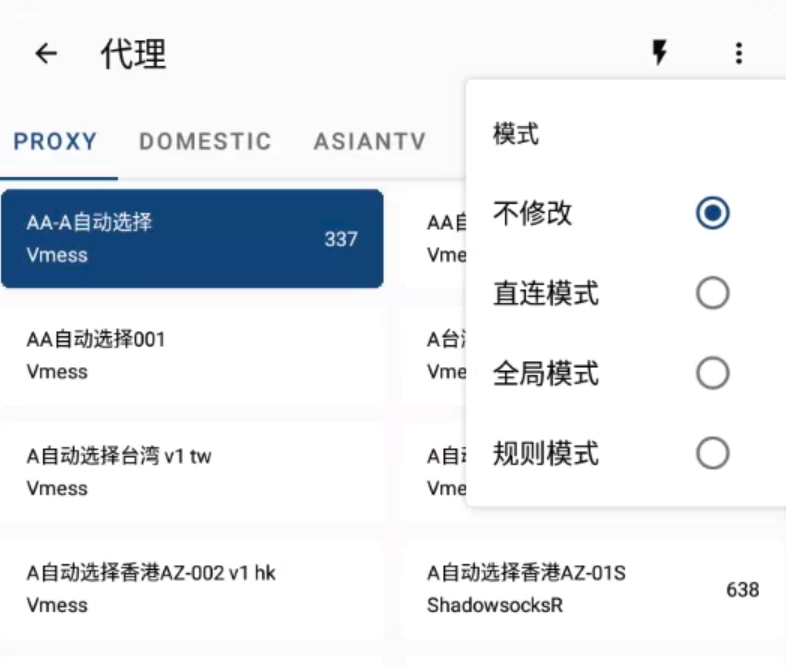The width and height of the screenshot is (786, 668).
Task: Switch to the DOMESTIC tab
Action: click(205, 142)
